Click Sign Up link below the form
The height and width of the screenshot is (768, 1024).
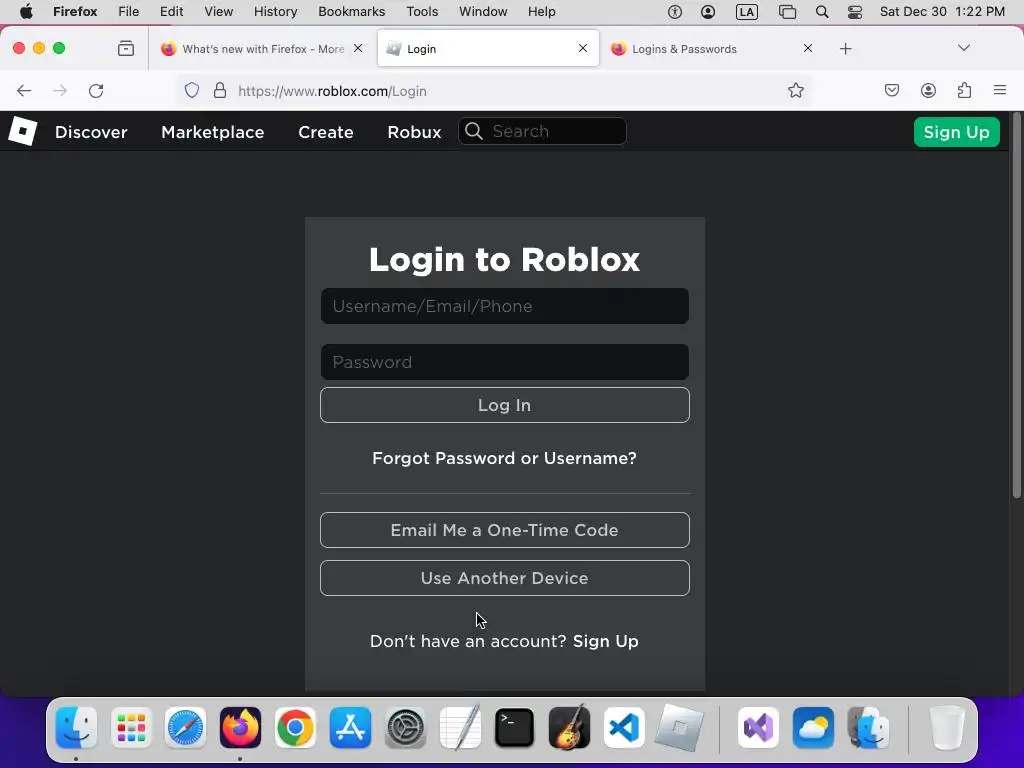tap(605, 641)
